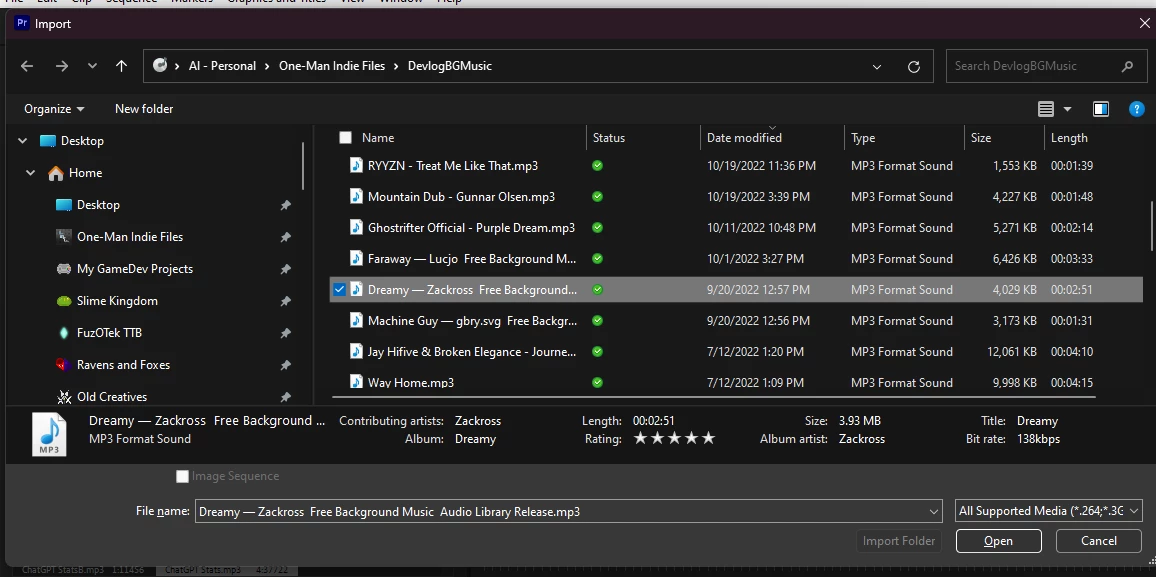Sort by the Name column

click(378, 138)
